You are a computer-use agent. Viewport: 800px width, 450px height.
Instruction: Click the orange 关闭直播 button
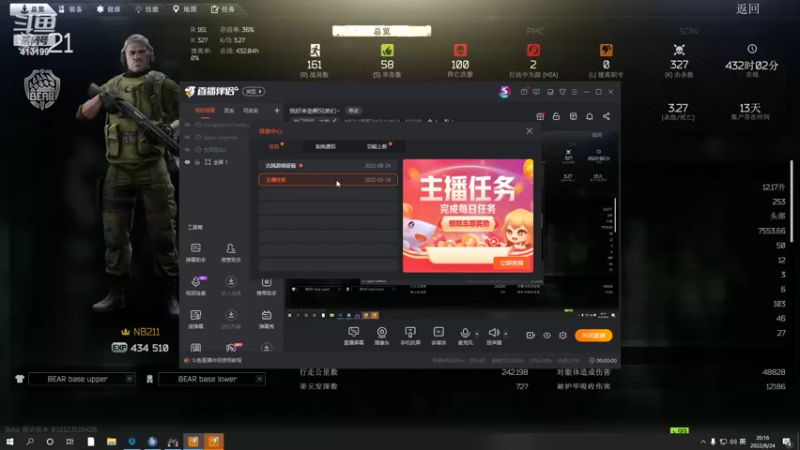click(593, 335)
